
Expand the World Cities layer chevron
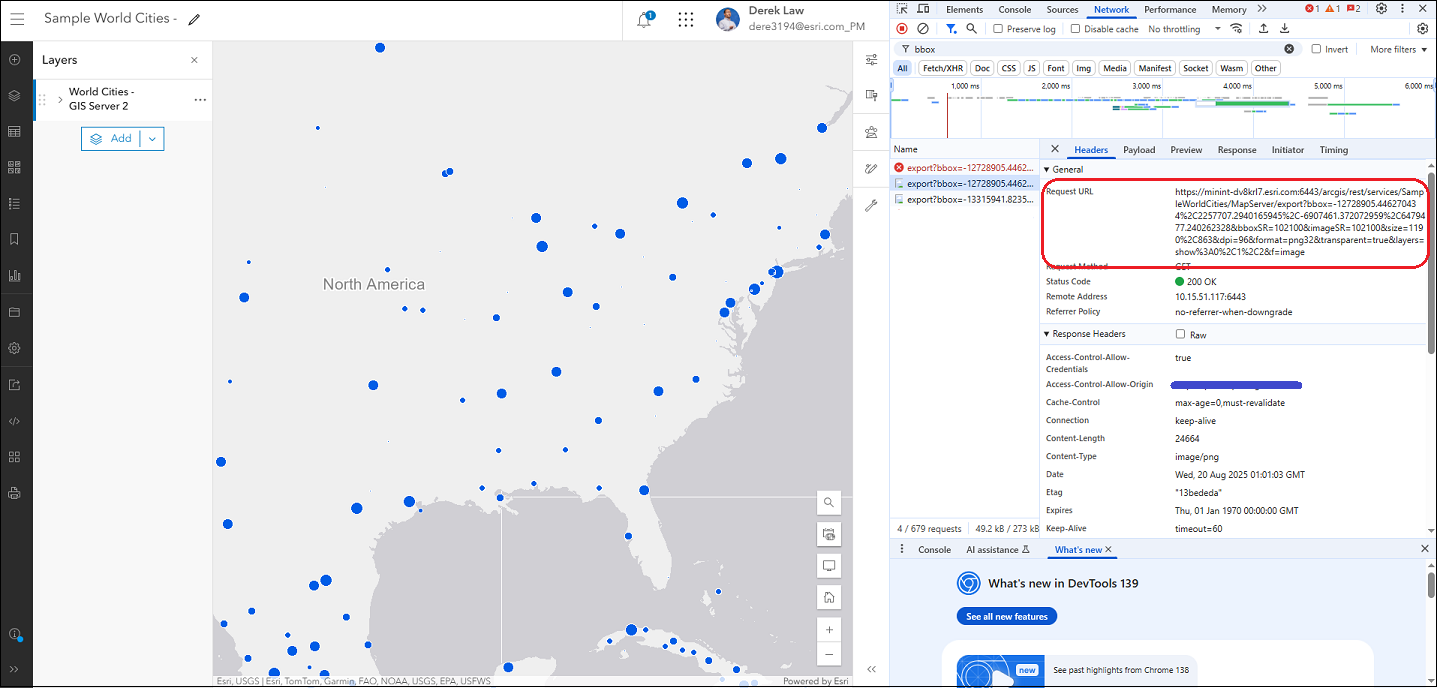[60, 99]
